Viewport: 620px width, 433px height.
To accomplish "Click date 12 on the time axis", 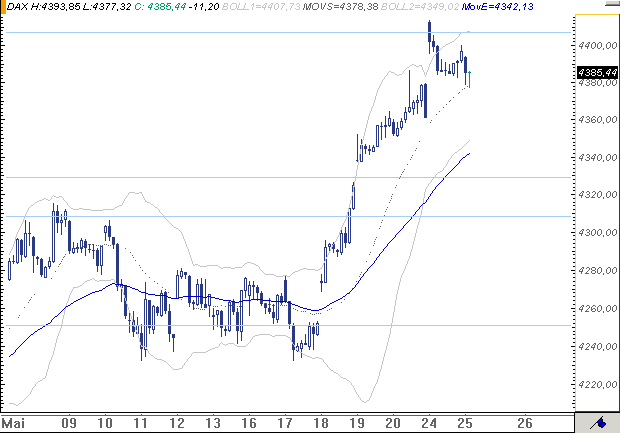I will (x=177, y=424).
